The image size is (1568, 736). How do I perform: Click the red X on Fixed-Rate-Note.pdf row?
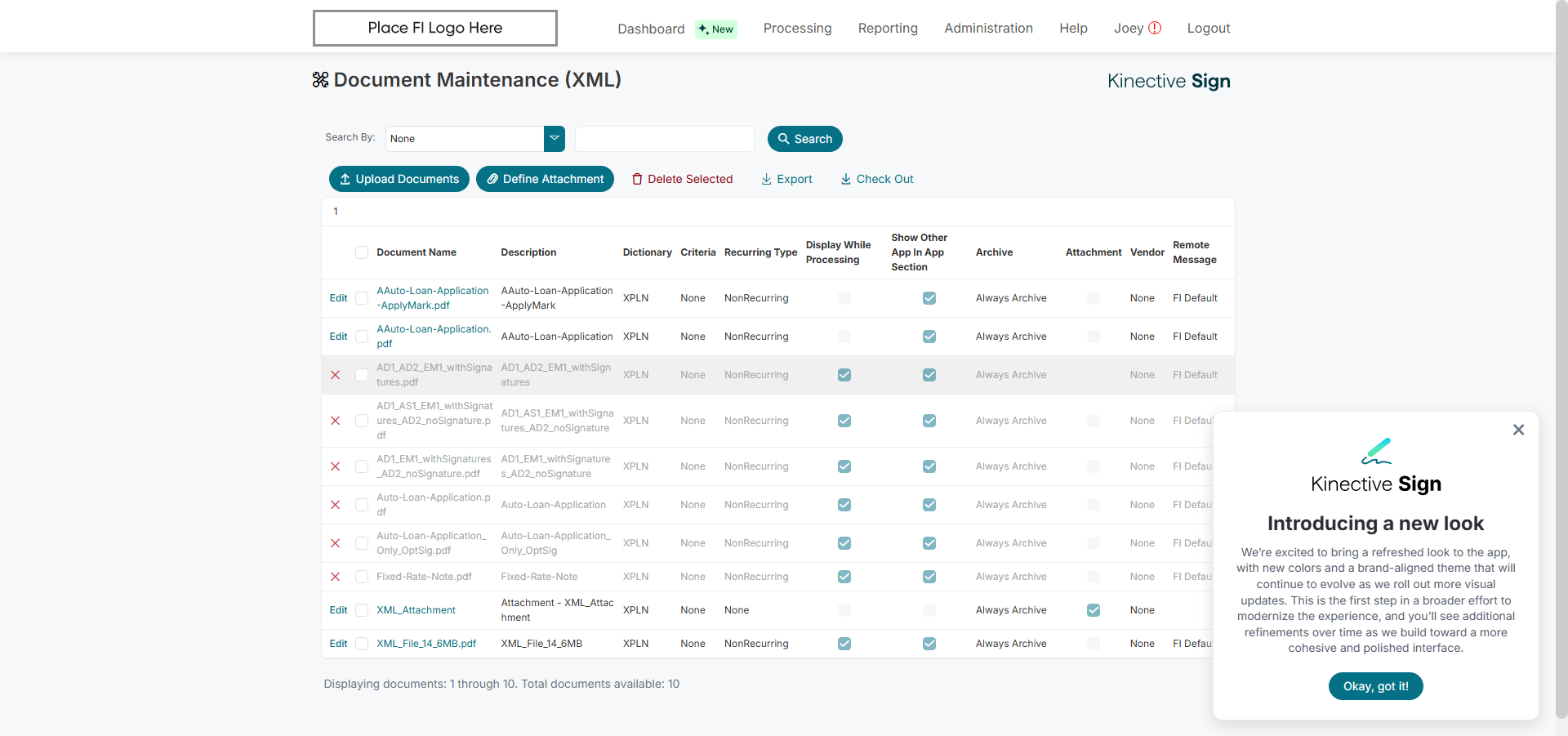click(335, 577)
